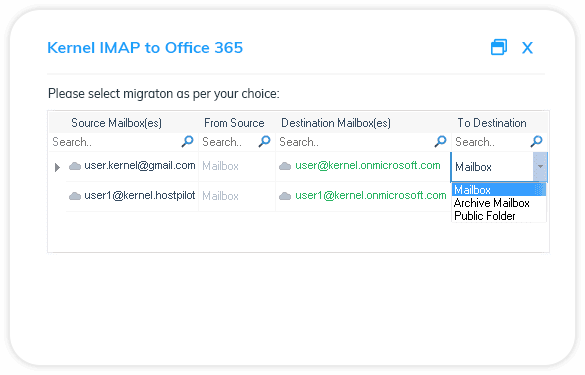Close the Kernel IMAP dialog

tap(527, 48)
